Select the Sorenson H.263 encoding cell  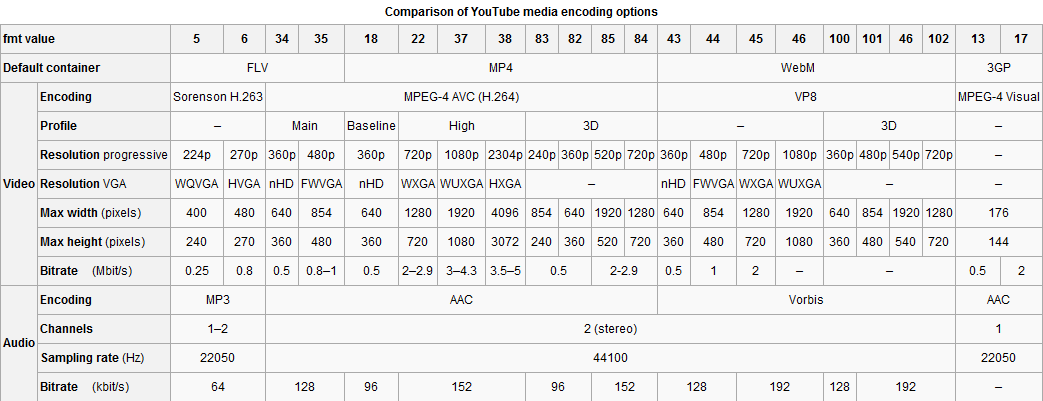217,97
